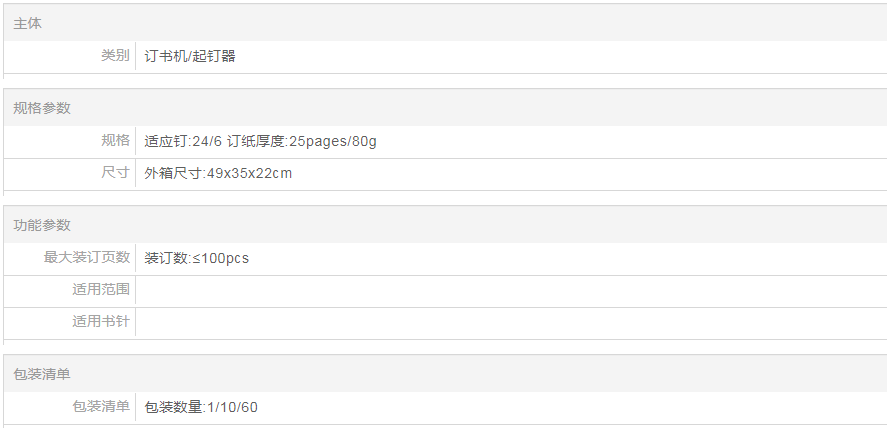Click the 规格参数 section header
Image resolution: width=892 pixels, height=428 pixels.
[42, 108]
